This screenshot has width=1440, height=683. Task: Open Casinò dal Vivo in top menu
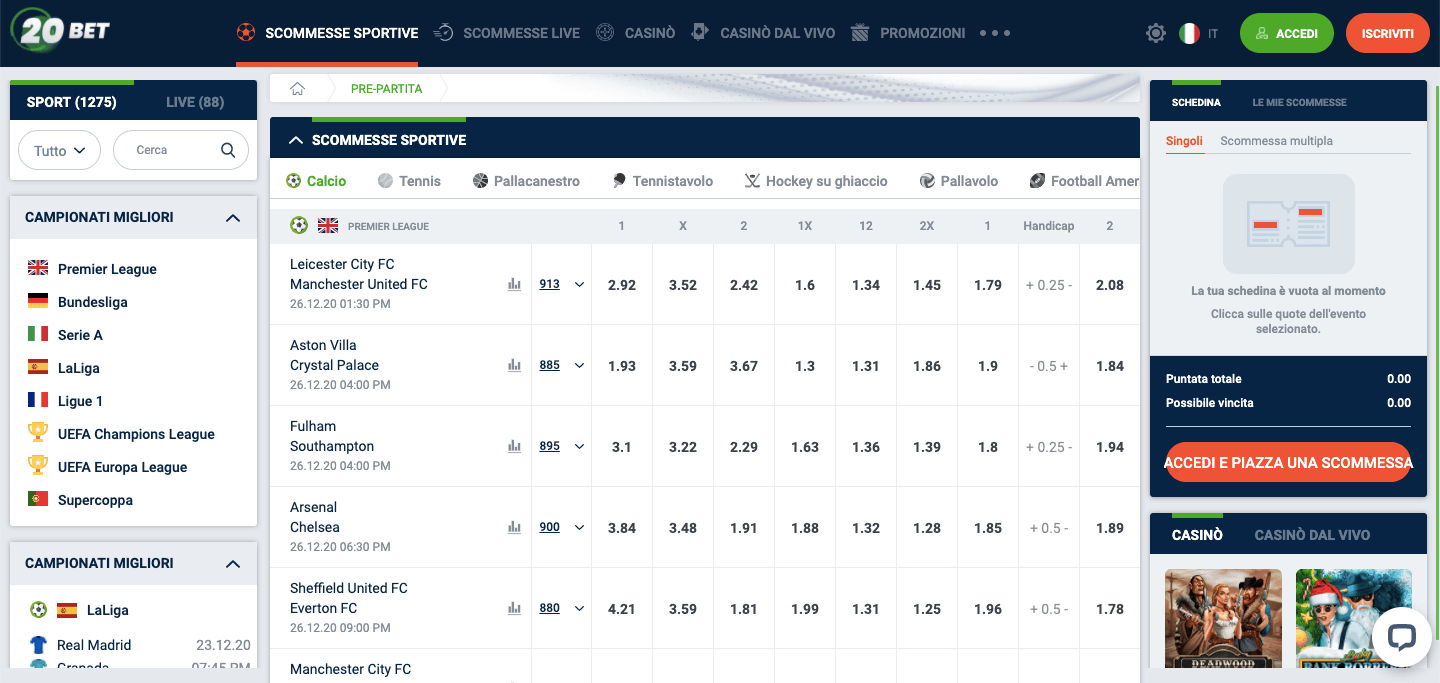(763, 33)
